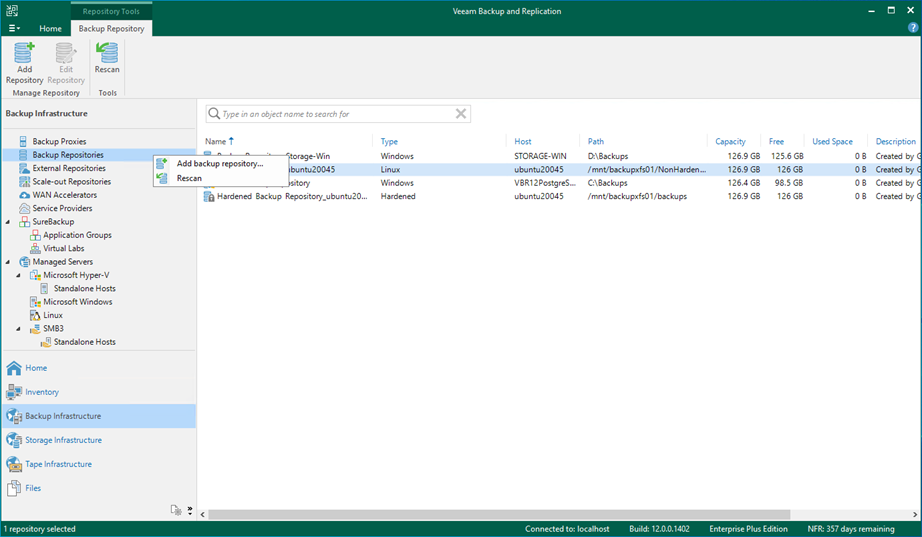Viewport: 922px width, 537px height.
Task: Select Standalone Hosts under Microsoft Hyper-V
Action: click(84, 288)
